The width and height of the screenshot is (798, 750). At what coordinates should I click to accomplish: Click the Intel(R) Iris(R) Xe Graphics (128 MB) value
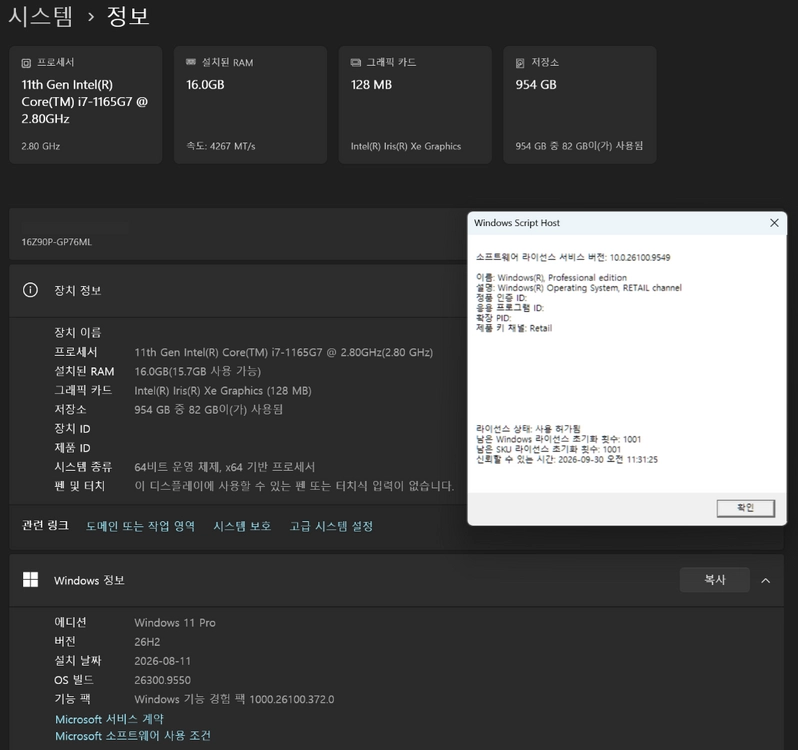click(x=223, y=391)
